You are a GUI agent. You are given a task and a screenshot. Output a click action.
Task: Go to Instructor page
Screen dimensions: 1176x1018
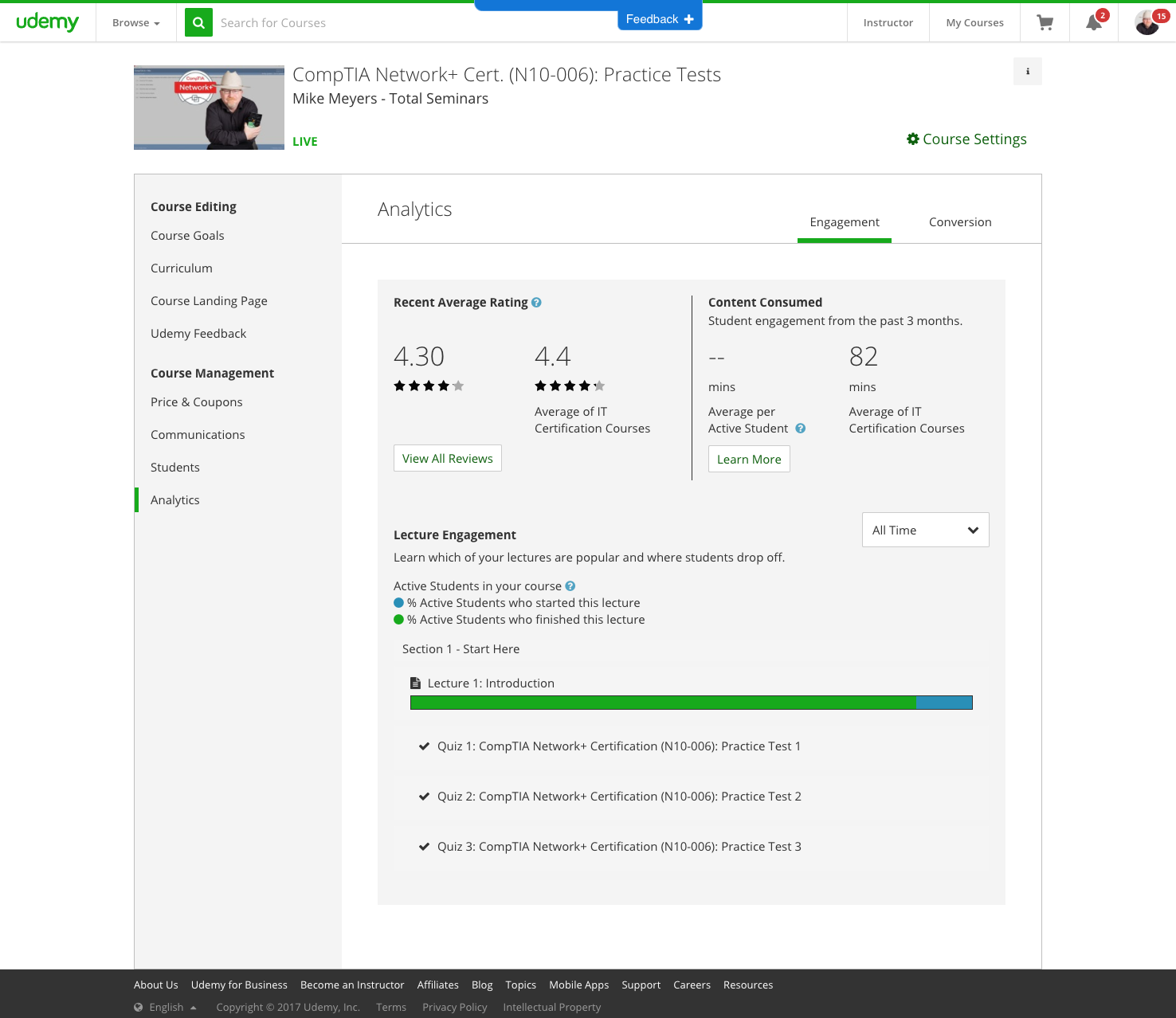[x=888, y=23]
